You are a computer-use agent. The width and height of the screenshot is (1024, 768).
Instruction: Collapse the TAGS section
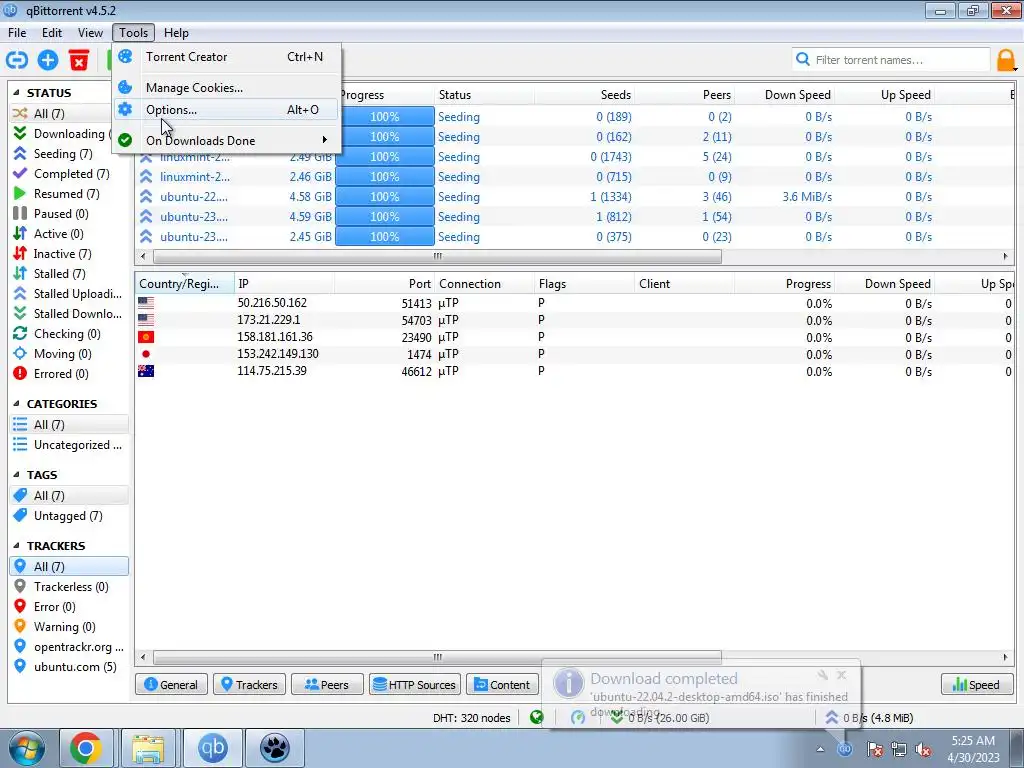pyautogui.click(x=16, y=475)
